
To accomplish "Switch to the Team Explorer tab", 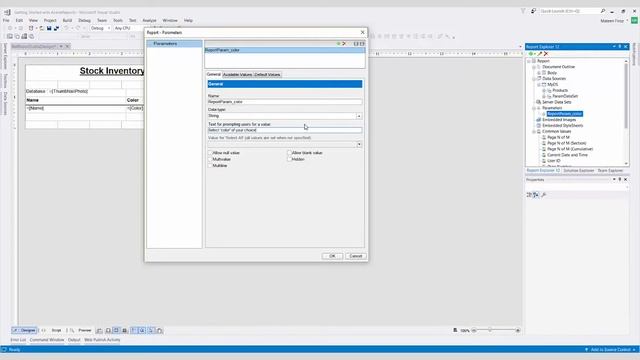I will pyautogui.click(x=610, y=171).
